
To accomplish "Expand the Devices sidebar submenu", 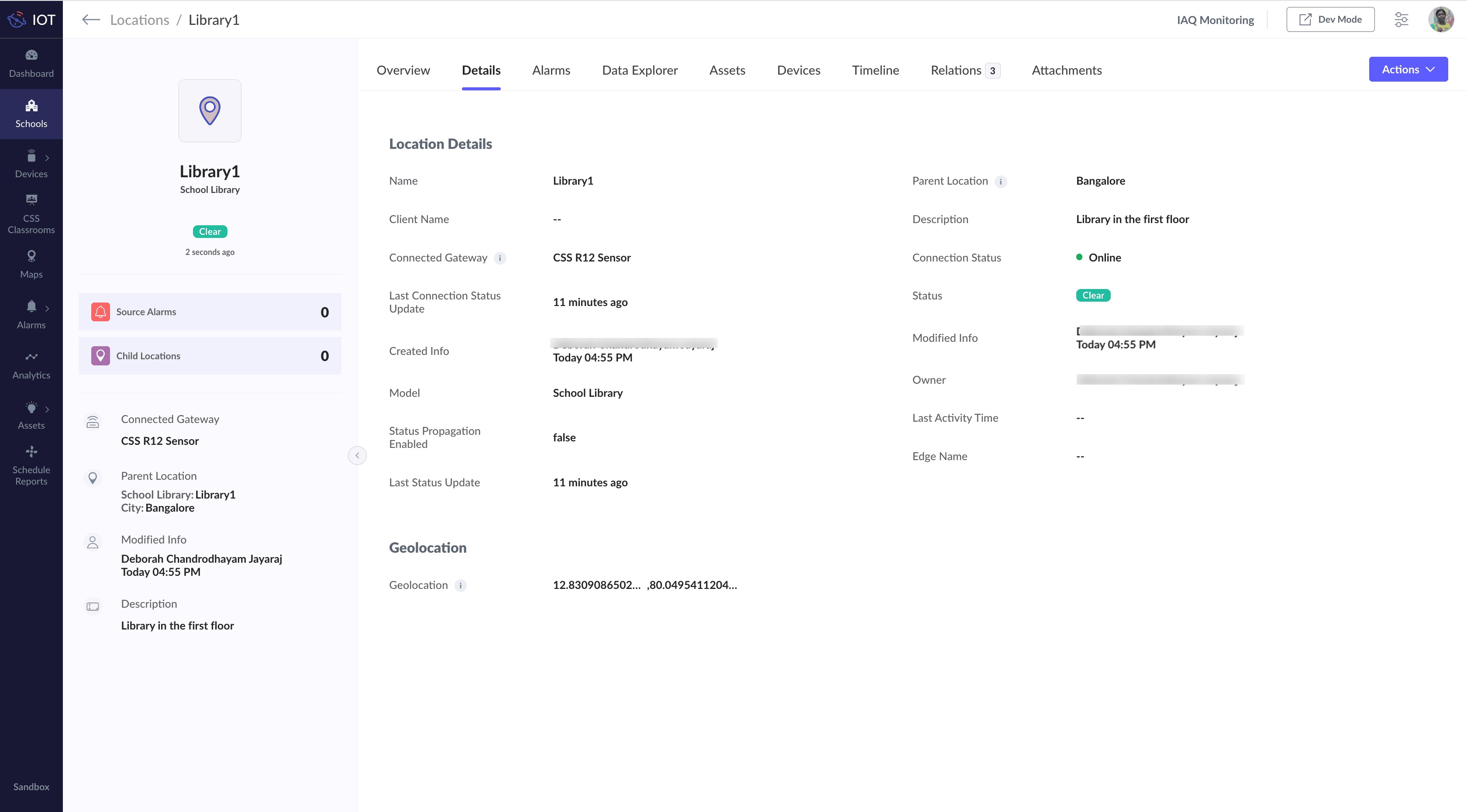I will [x=47, y=158].
